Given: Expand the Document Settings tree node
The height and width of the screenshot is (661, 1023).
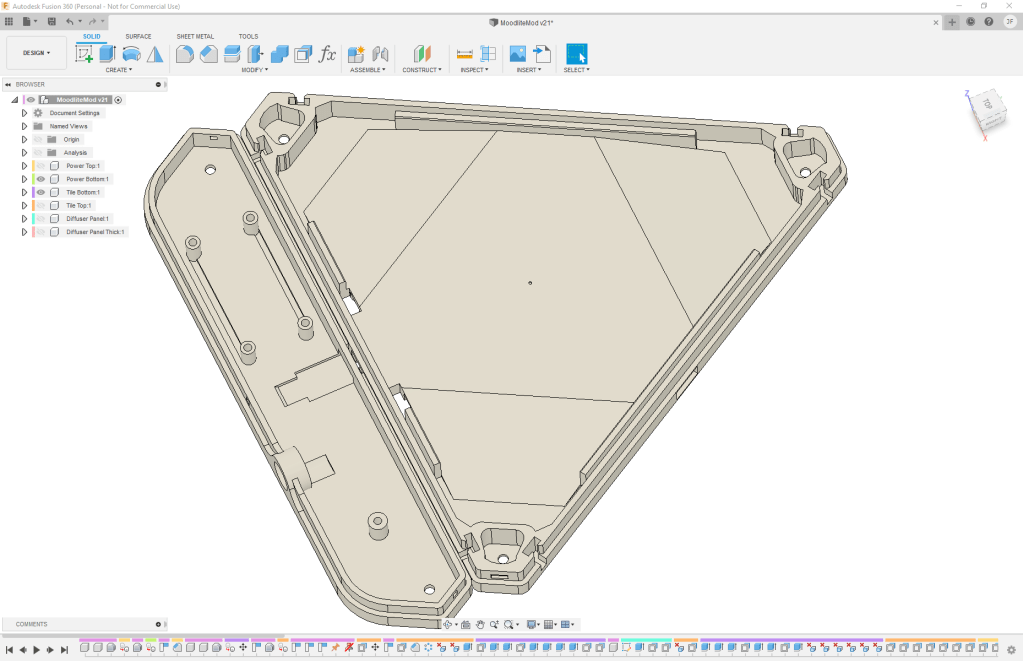Looking at the screenshot, I should point(24,113).
